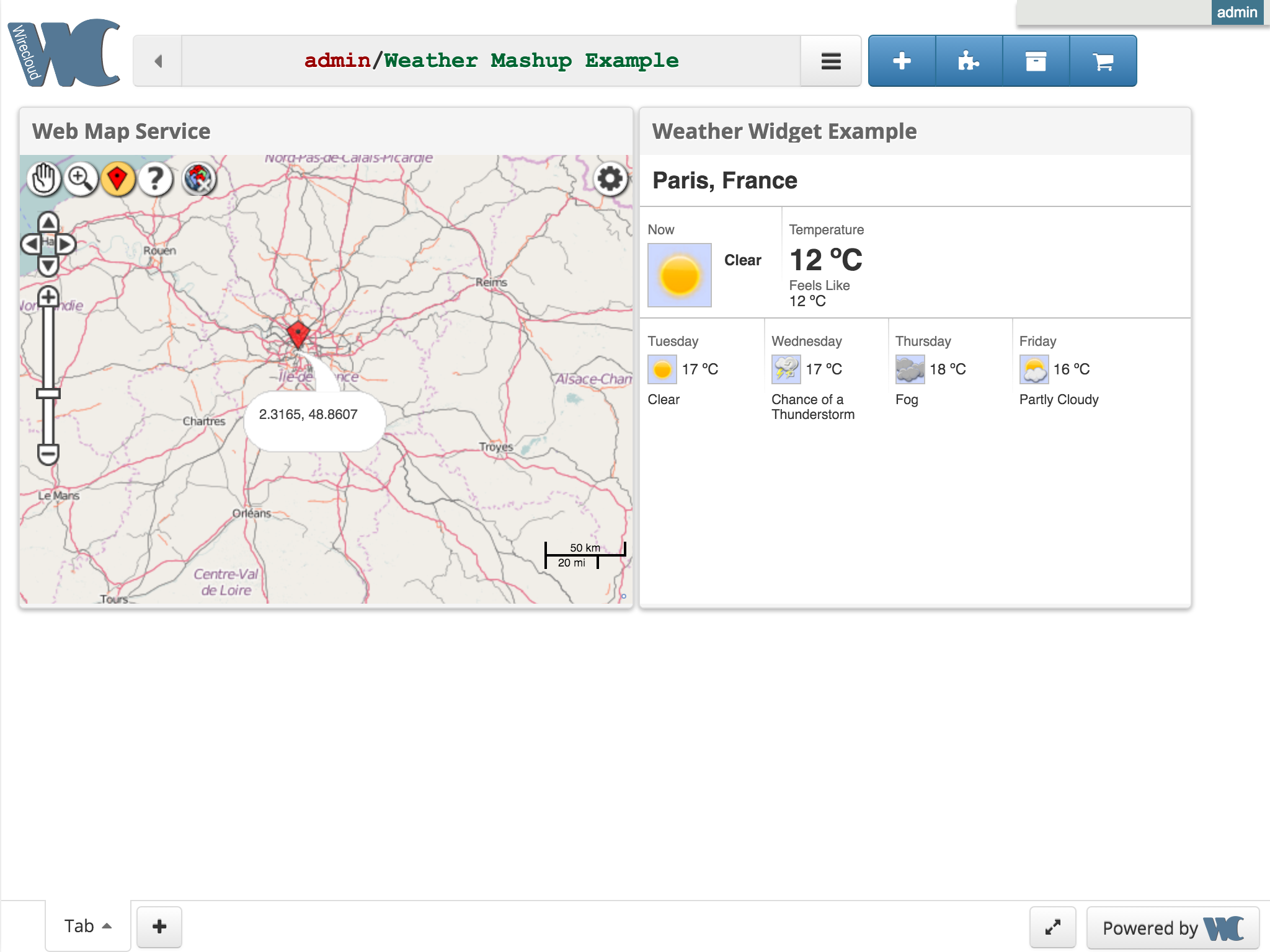
Task: Select the marker/pin placement tool
Action: tap(119, 178)
